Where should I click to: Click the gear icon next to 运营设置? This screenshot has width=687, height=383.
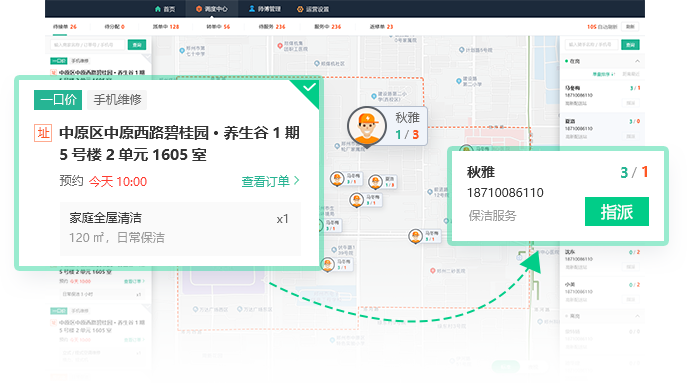(x=300, y=9)
